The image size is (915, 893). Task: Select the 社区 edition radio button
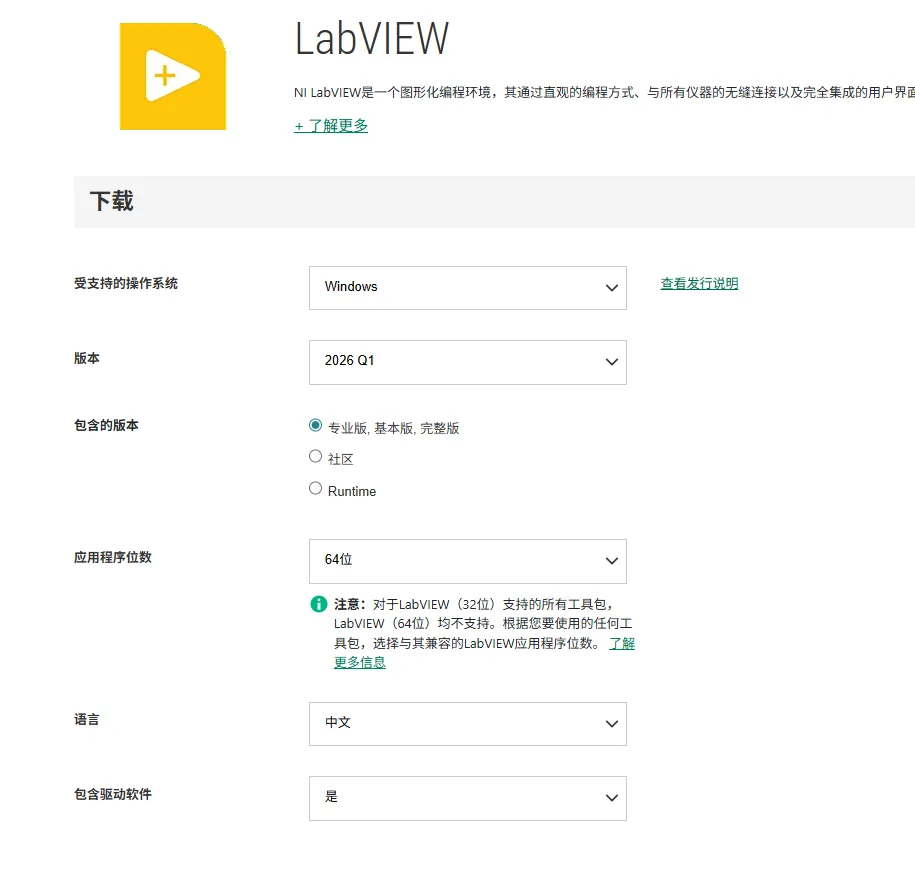point(315,456)
